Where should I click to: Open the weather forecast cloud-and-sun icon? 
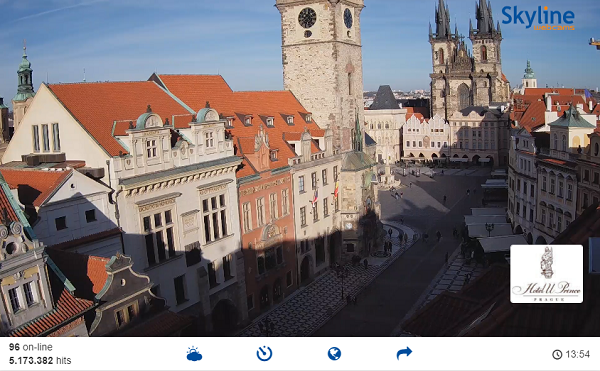pos(194,354)
